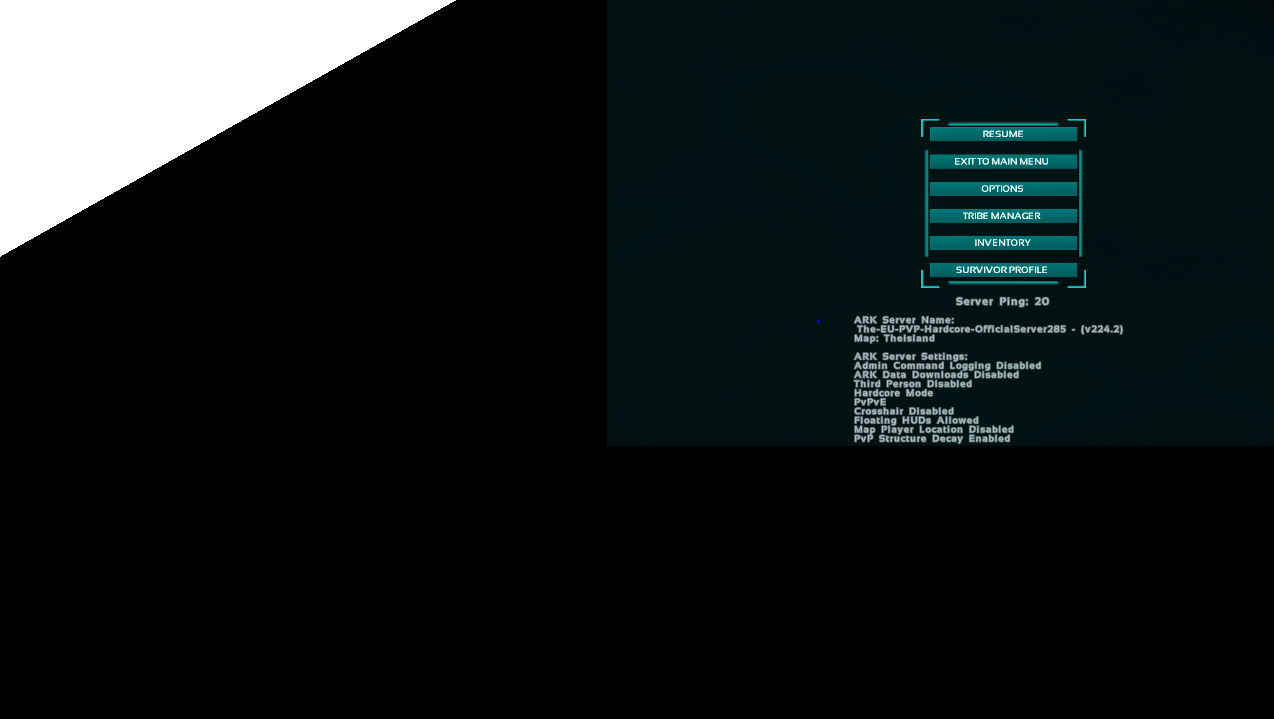
Task: Click the Map: TheIsland text
Action: pos(894,338)
